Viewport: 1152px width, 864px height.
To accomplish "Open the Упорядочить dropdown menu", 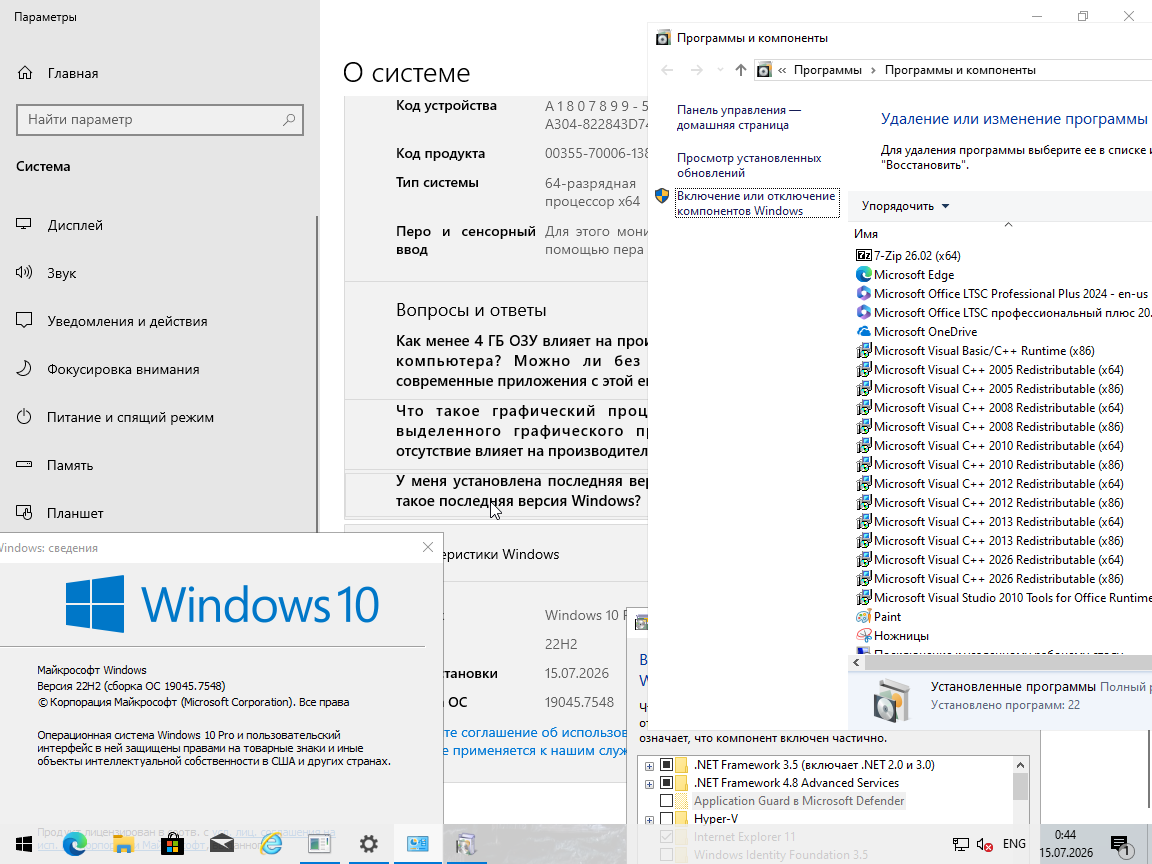I will pyautogui.click(x=905, y=206).
